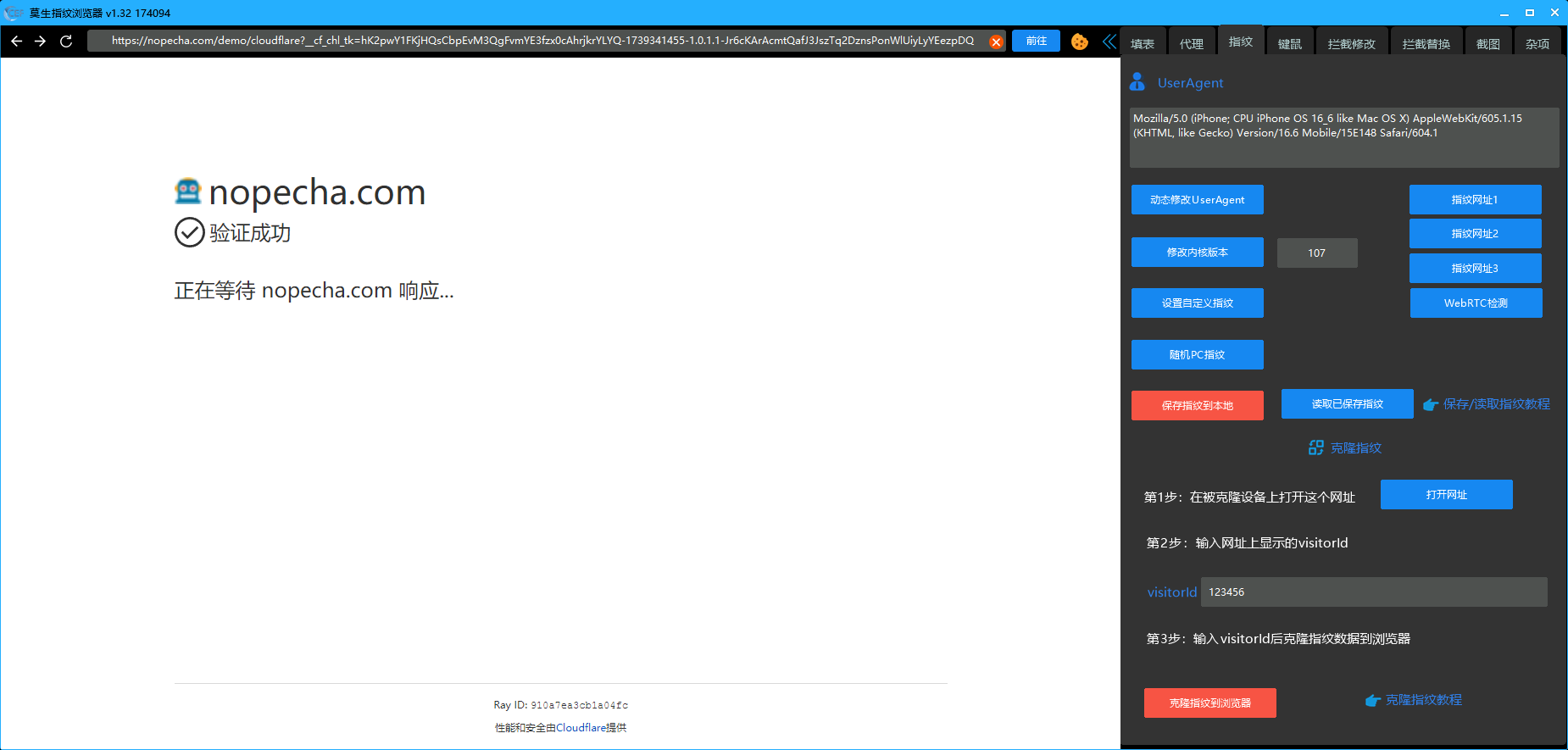This screenshot has width=1568, height=750.
Task: Collapse the side panel with the double-chevron icon
Action: coord(1109,42)
